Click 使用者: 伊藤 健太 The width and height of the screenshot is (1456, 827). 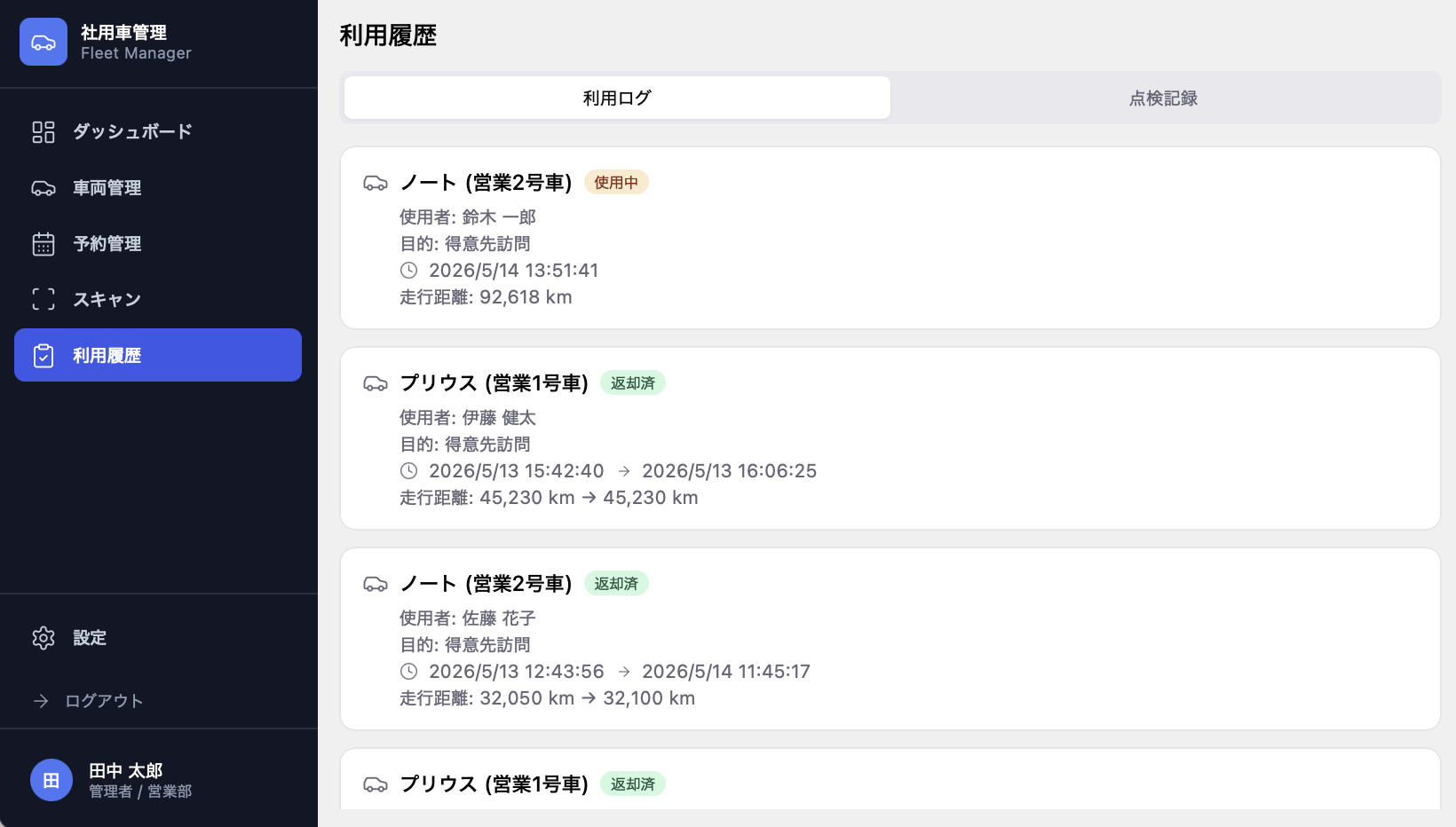coord(468,418)
